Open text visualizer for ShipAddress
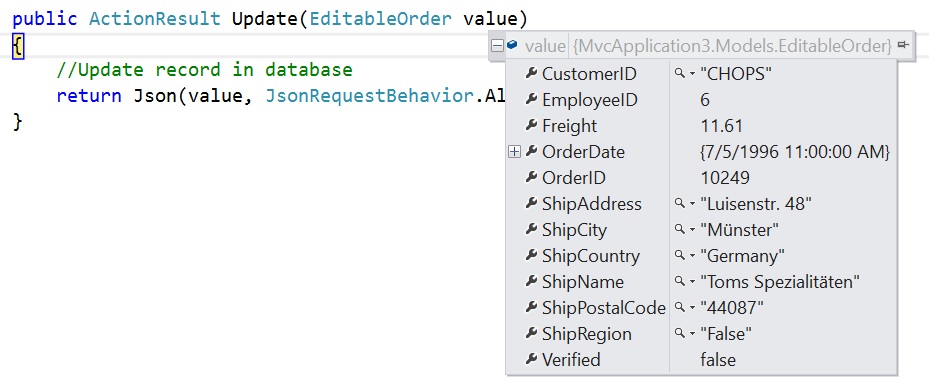The image size is (929, 391). tap(680, 204)
